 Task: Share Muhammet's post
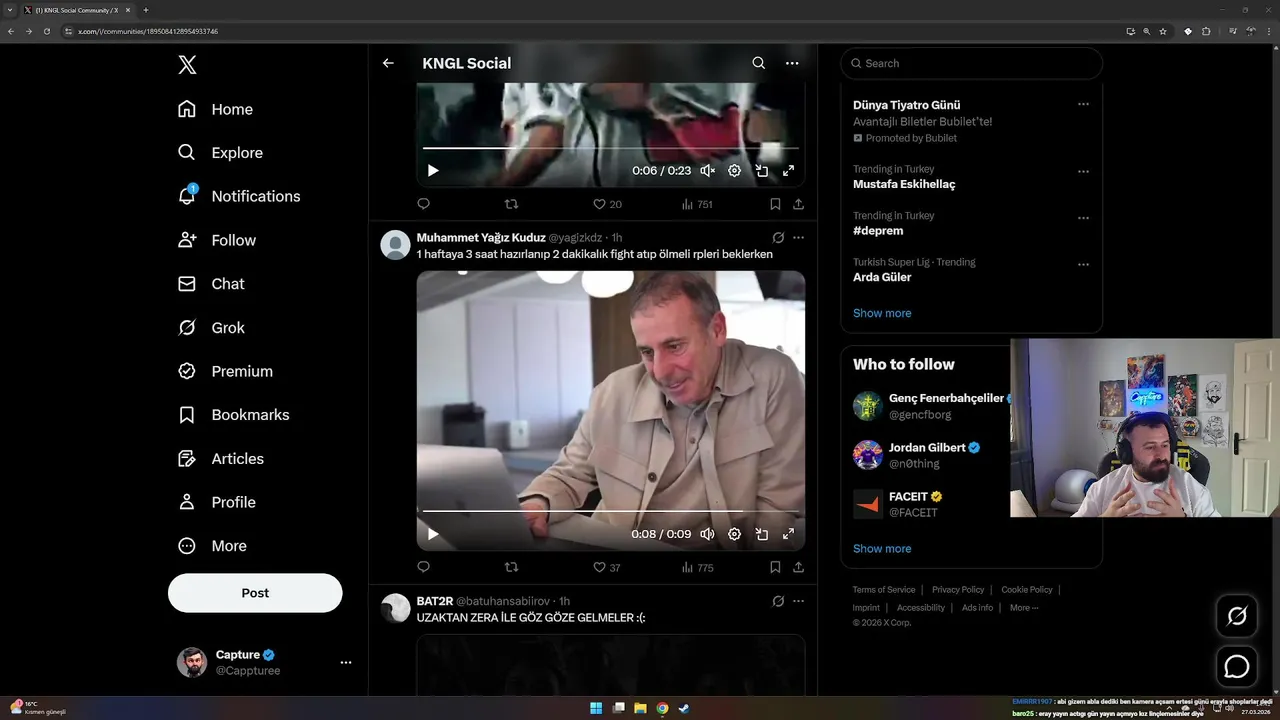coord(798,567)
